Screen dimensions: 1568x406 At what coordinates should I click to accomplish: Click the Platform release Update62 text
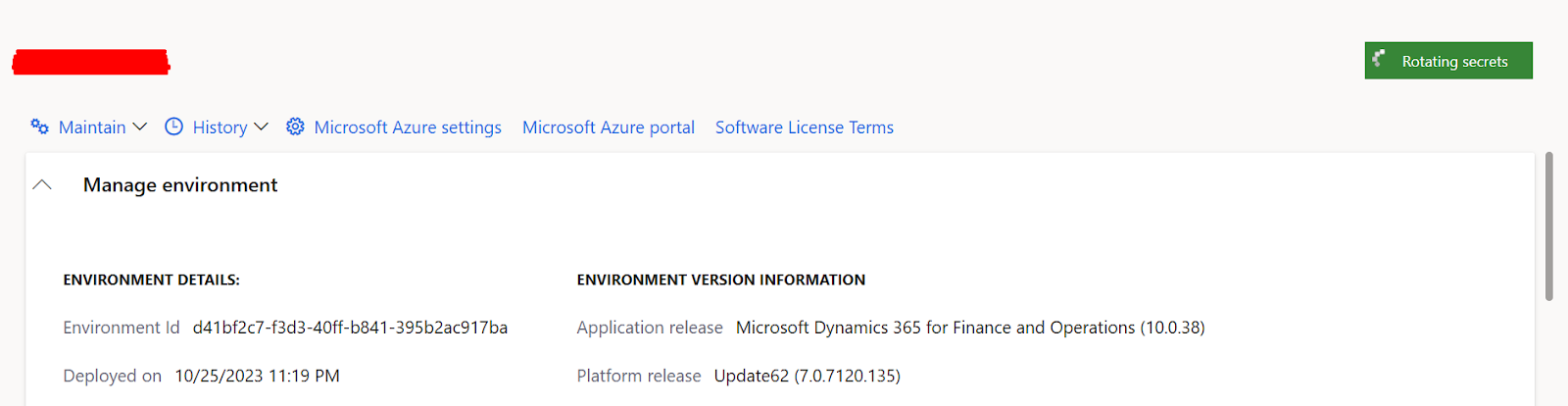coord(807,376)
